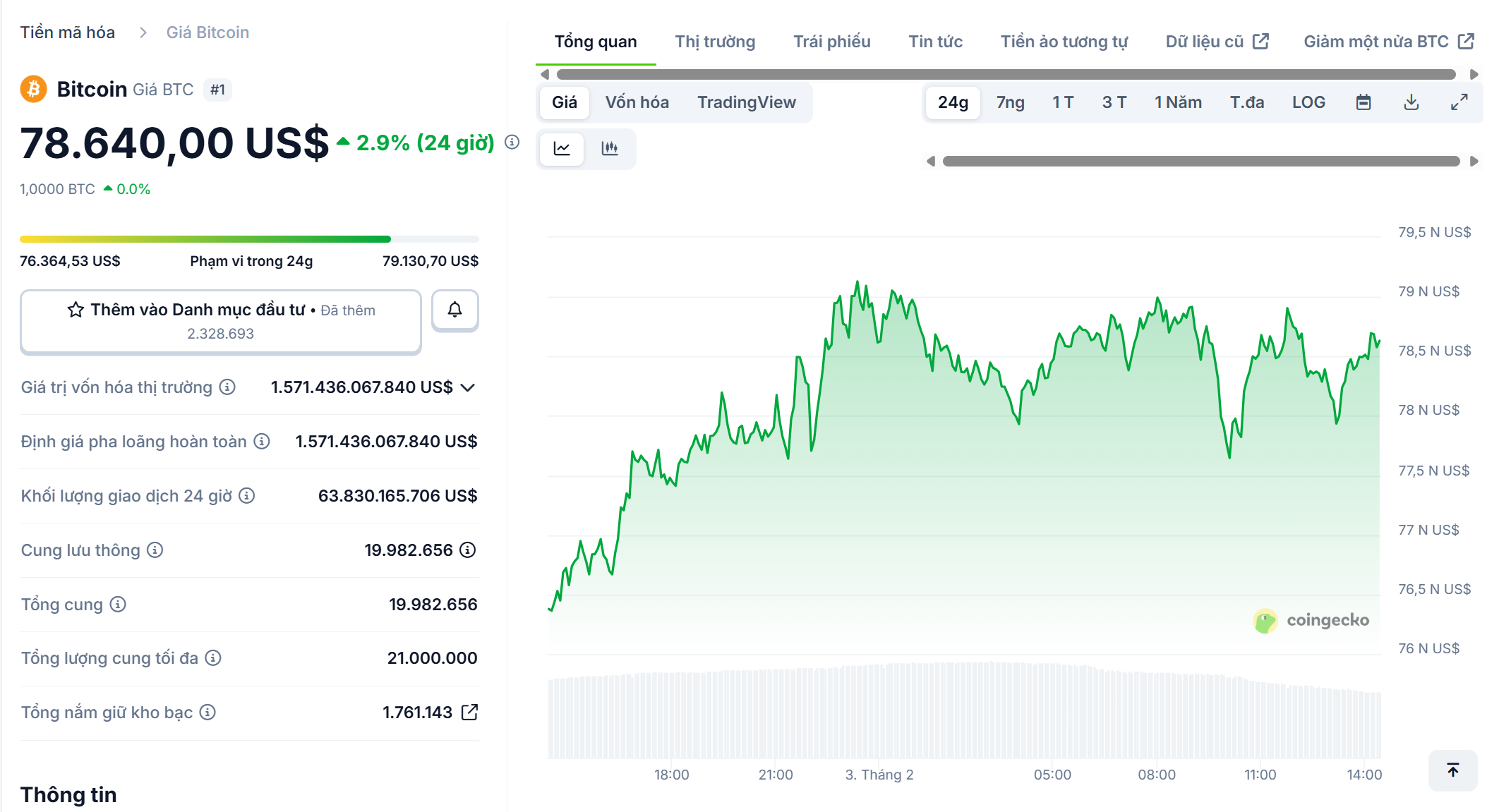Download chart data with the download icon
The image size is (1499, 812).
pyautogui.click(x=1411, y=102)
